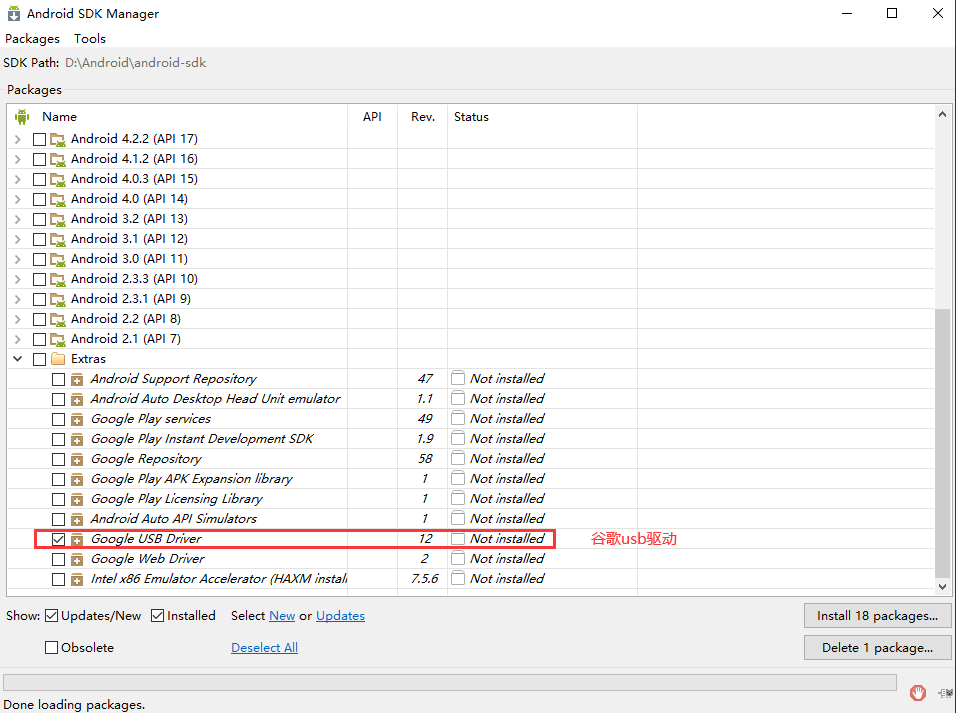Viewport: 956px width, 713px height.
Task: Click the Android robot icon in Name header
Action: point(22,116)
